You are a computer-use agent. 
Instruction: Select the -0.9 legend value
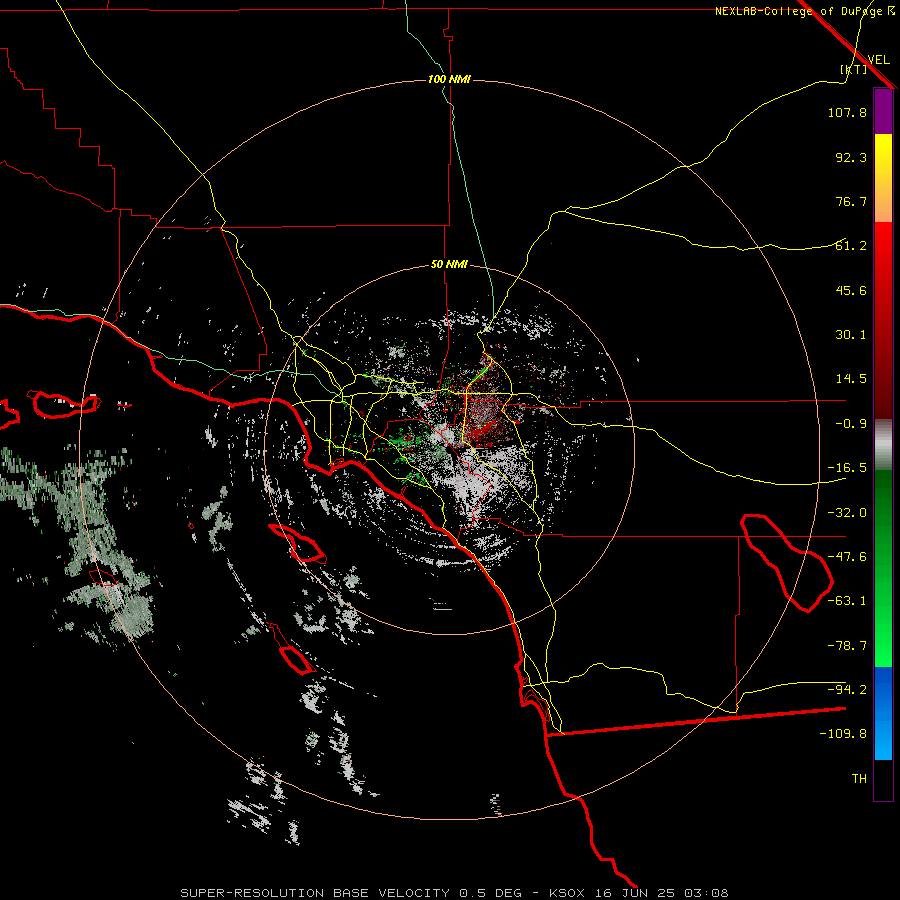pyautogui.click(x=851, y=424)
